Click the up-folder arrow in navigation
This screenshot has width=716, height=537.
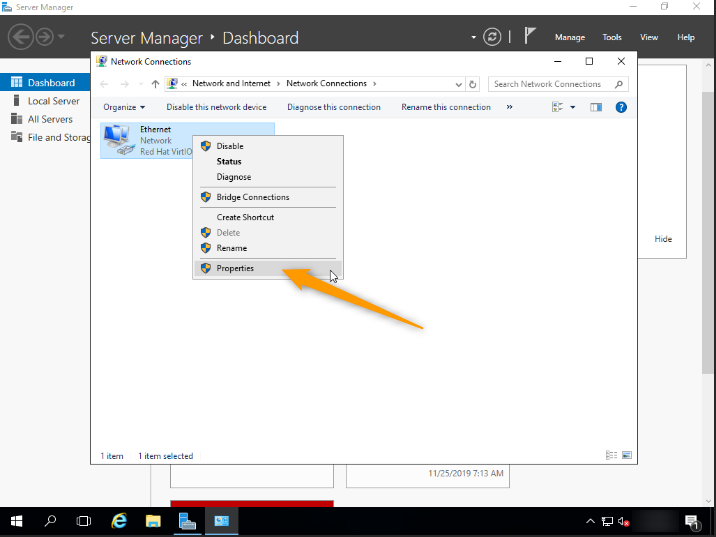[155, 84]
